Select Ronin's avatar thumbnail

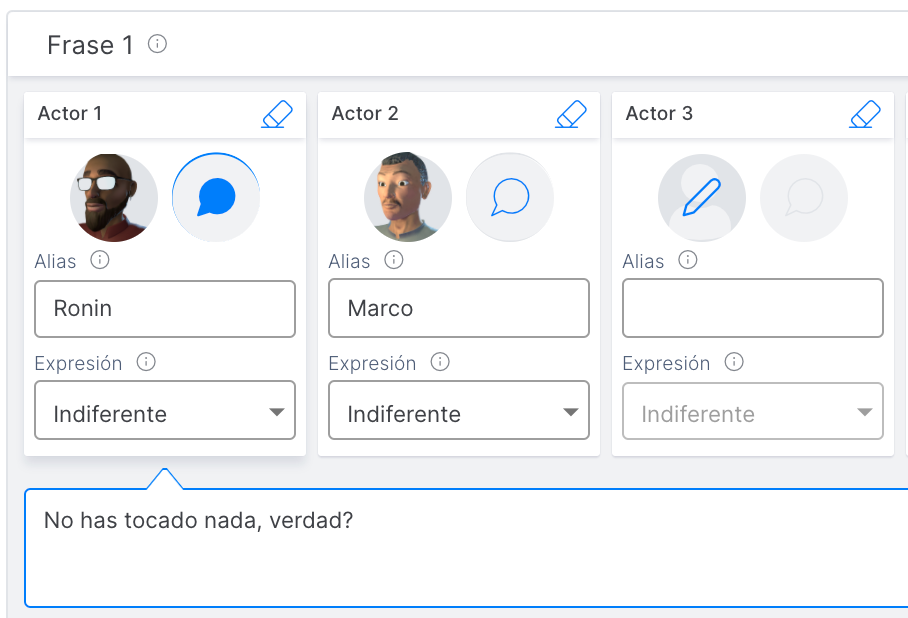tap(114, 198)
